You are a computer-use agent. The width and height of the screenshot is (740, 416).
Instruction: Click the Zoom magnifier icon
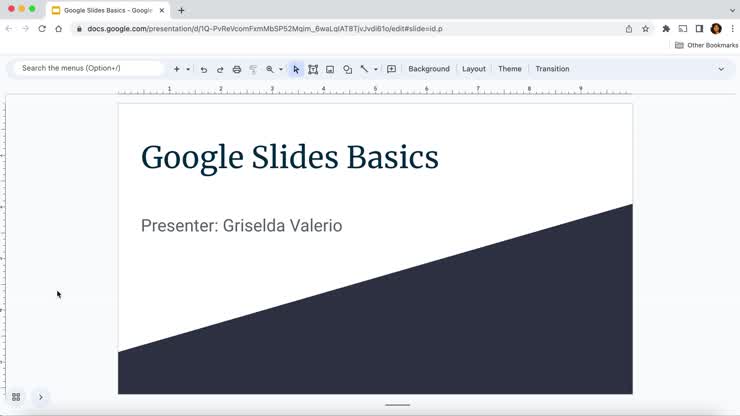[x=269, y=69]
